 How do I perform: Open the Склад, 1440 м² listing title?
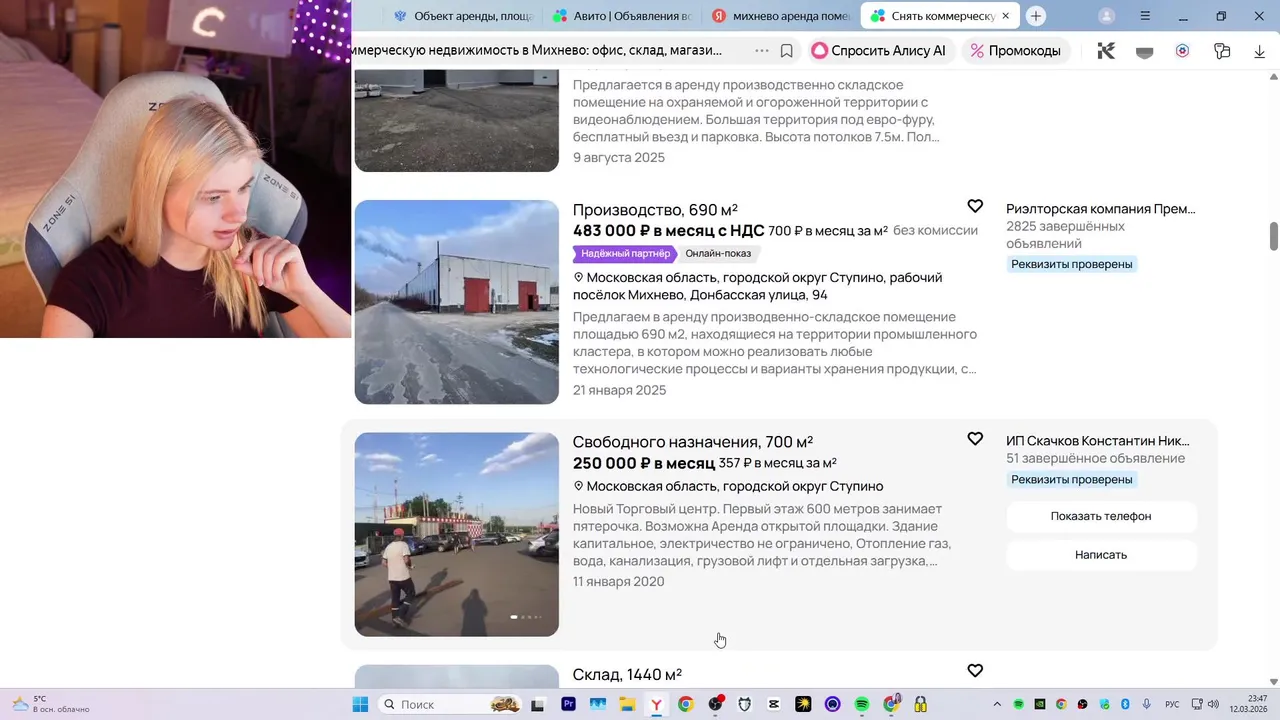[x=627, y=674]
